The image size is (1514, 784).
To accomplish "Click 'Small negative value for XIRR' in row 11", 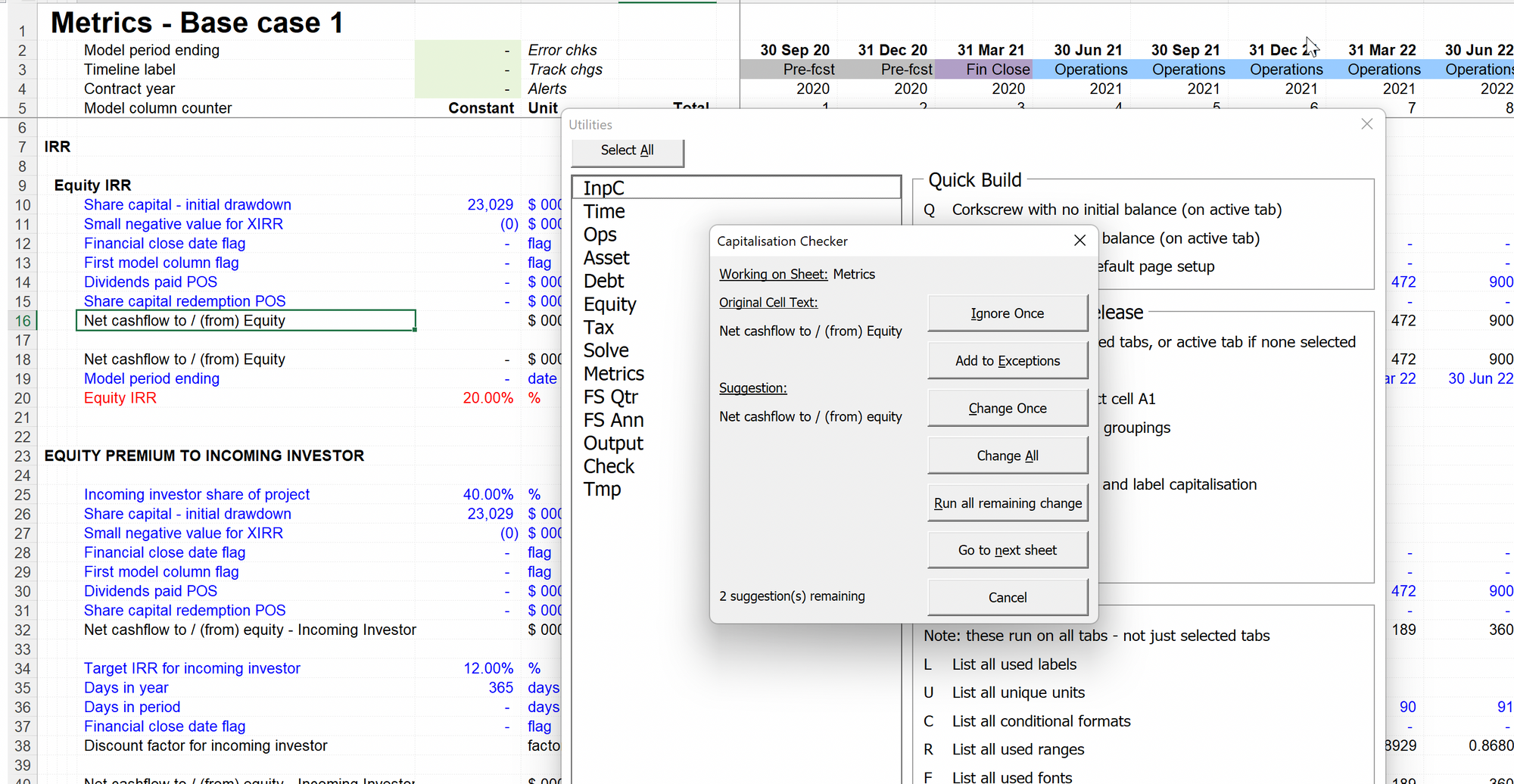I will pyautogui.click(x=183, y=224).
